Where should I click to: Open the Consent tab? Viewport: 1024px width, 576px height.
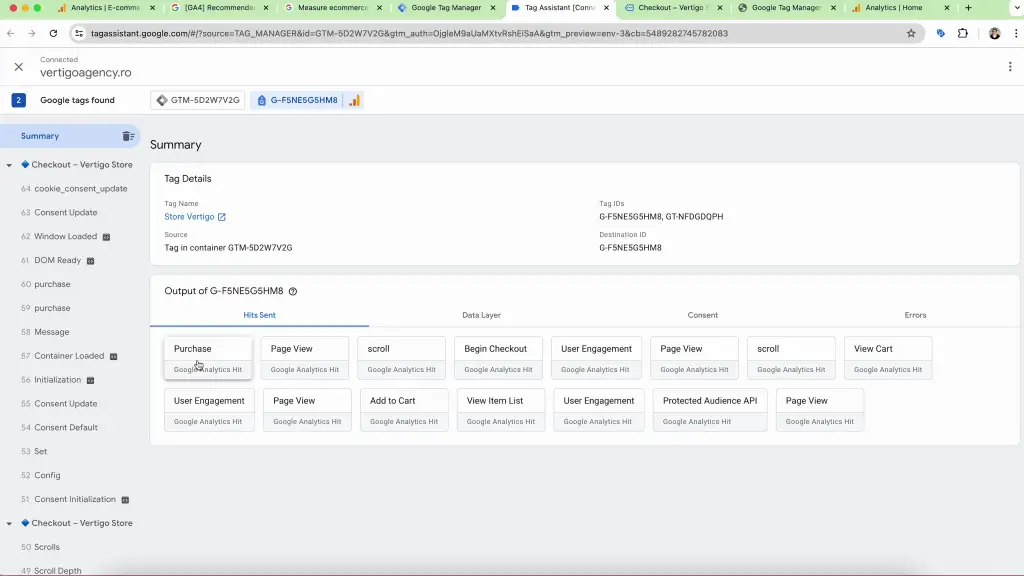(x=702, y=315)
